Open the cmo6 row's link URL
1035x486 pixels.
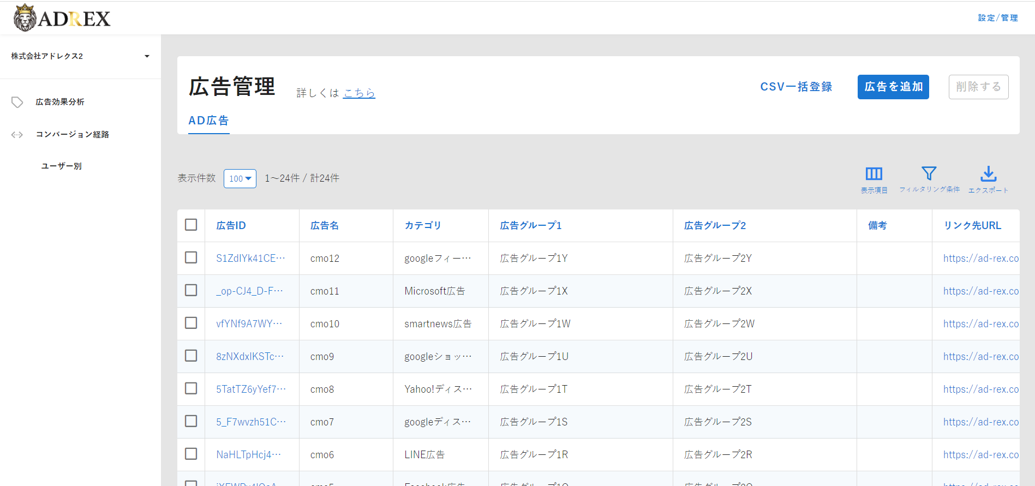click(x=981, y=454)
